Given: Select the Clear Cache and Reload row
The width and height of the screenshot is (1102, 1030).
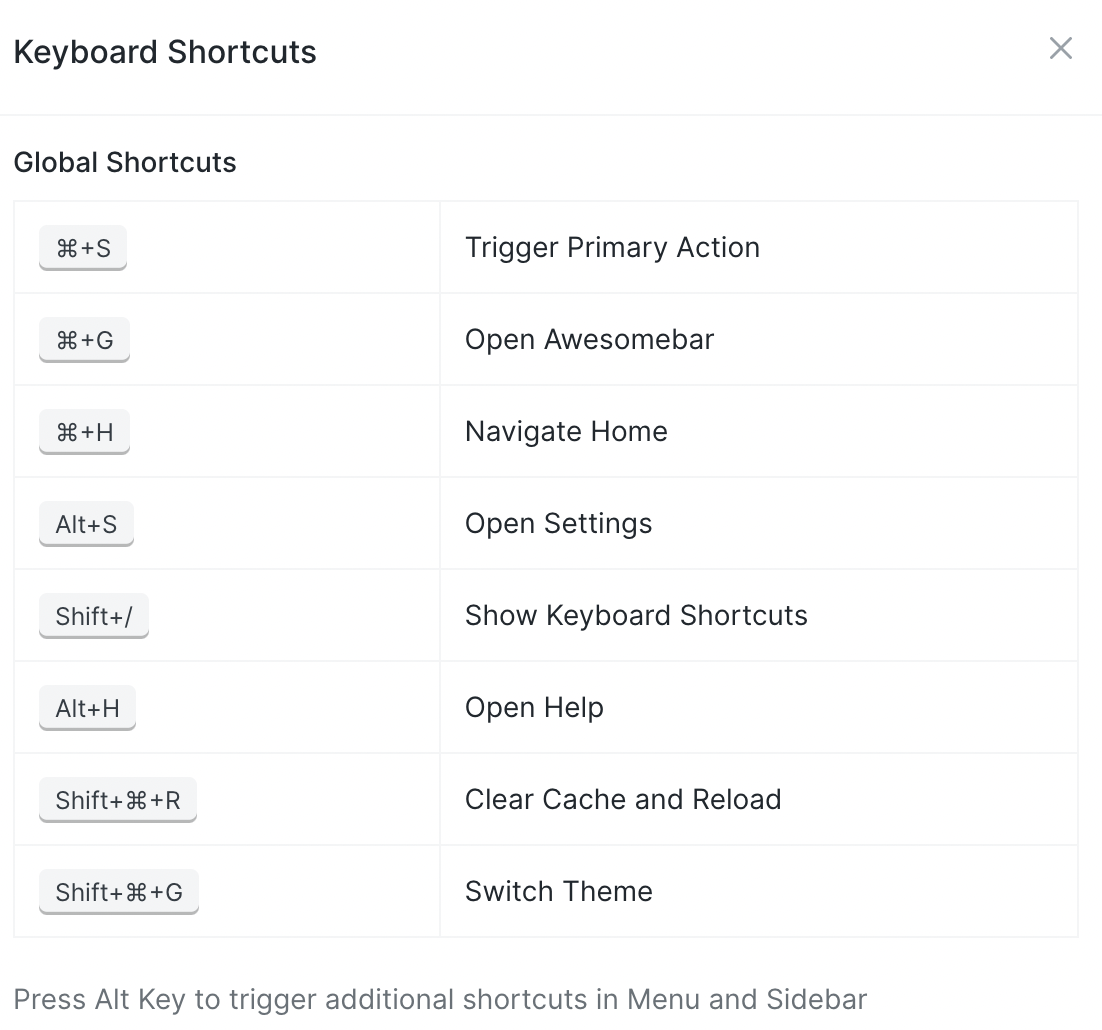Looking at the screenshot, I should 622,799.
